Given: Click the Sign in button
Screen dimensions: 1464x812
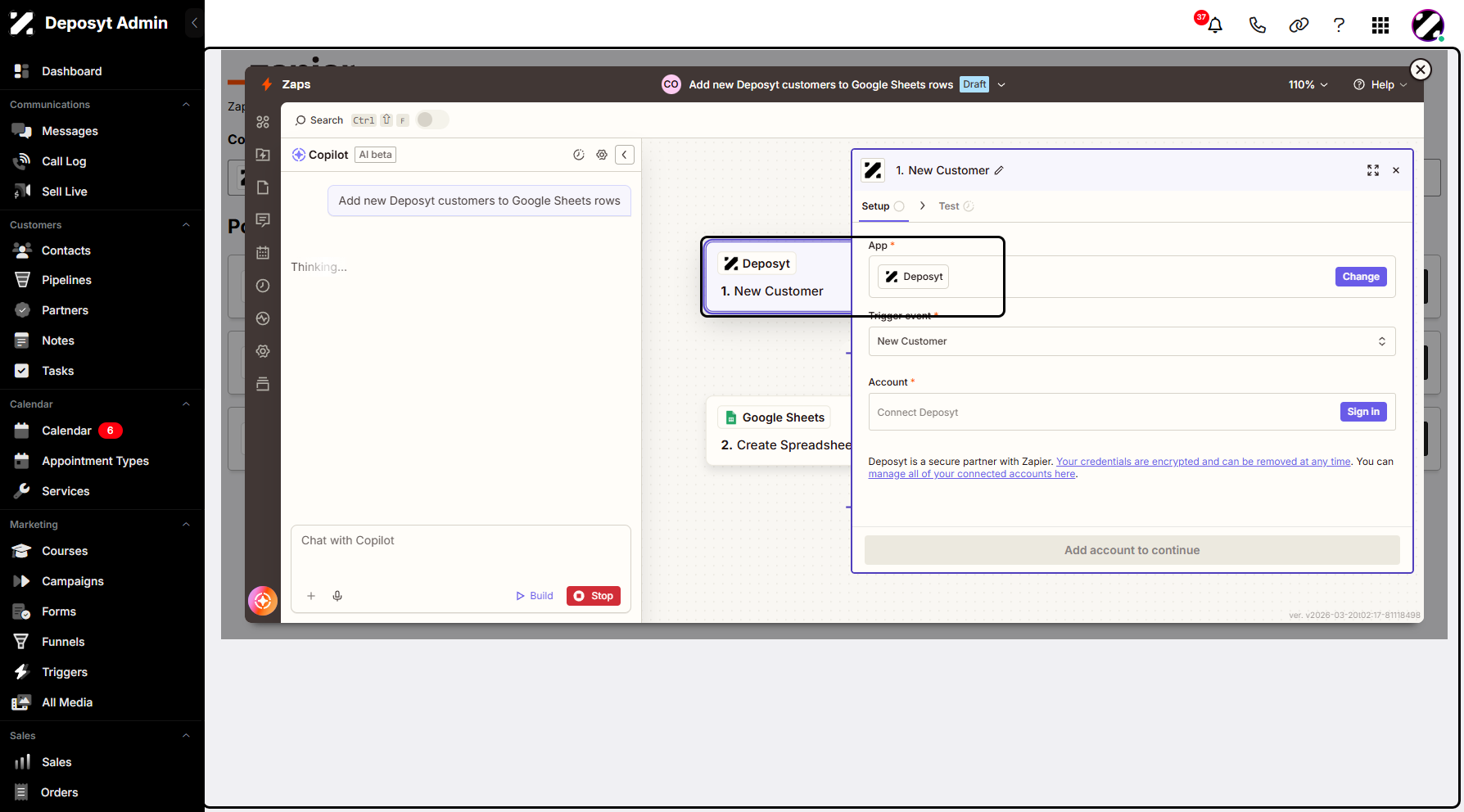Looking at the screenshot, I should [x=1363, y=412].
